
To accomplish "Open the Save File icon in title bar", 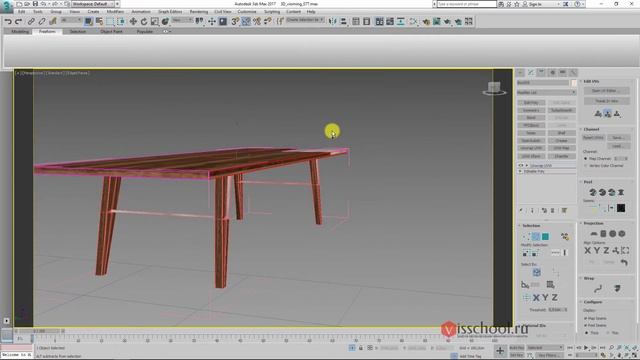I will point(36,4).
